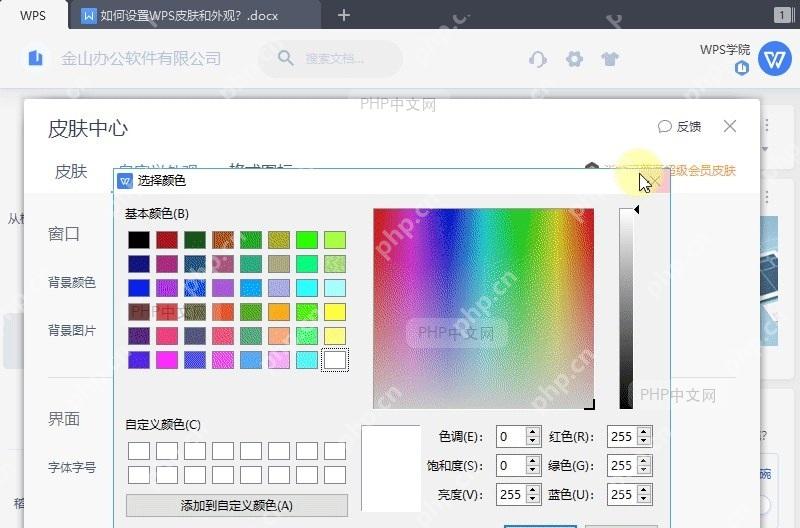
Task: Increase the 饱和度 saturation value
Action: tap(533, 461)
